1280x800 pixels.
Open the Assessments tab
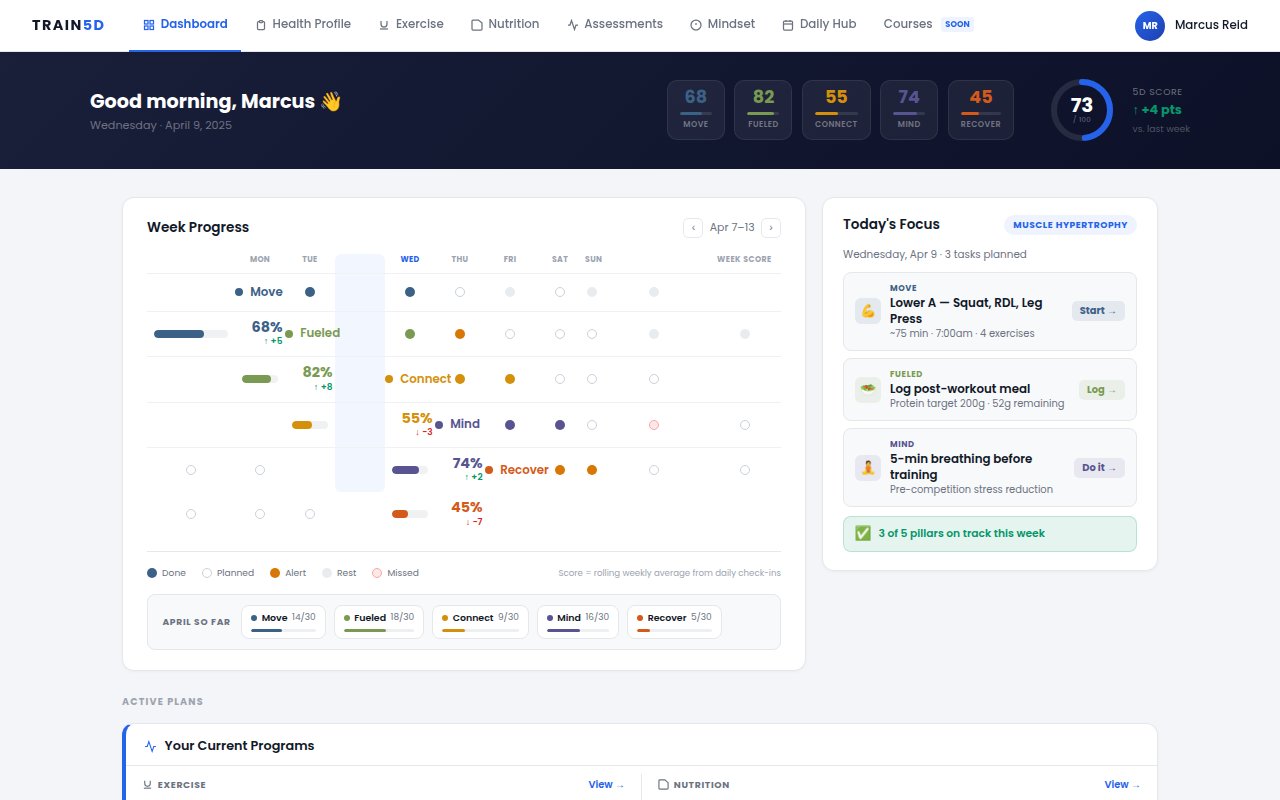(615, 24)
